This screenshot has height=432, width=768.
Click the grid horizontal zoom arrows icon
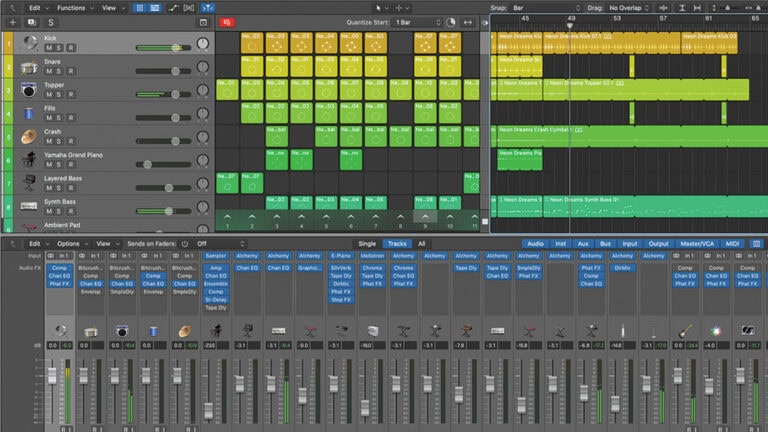(468, 23)
